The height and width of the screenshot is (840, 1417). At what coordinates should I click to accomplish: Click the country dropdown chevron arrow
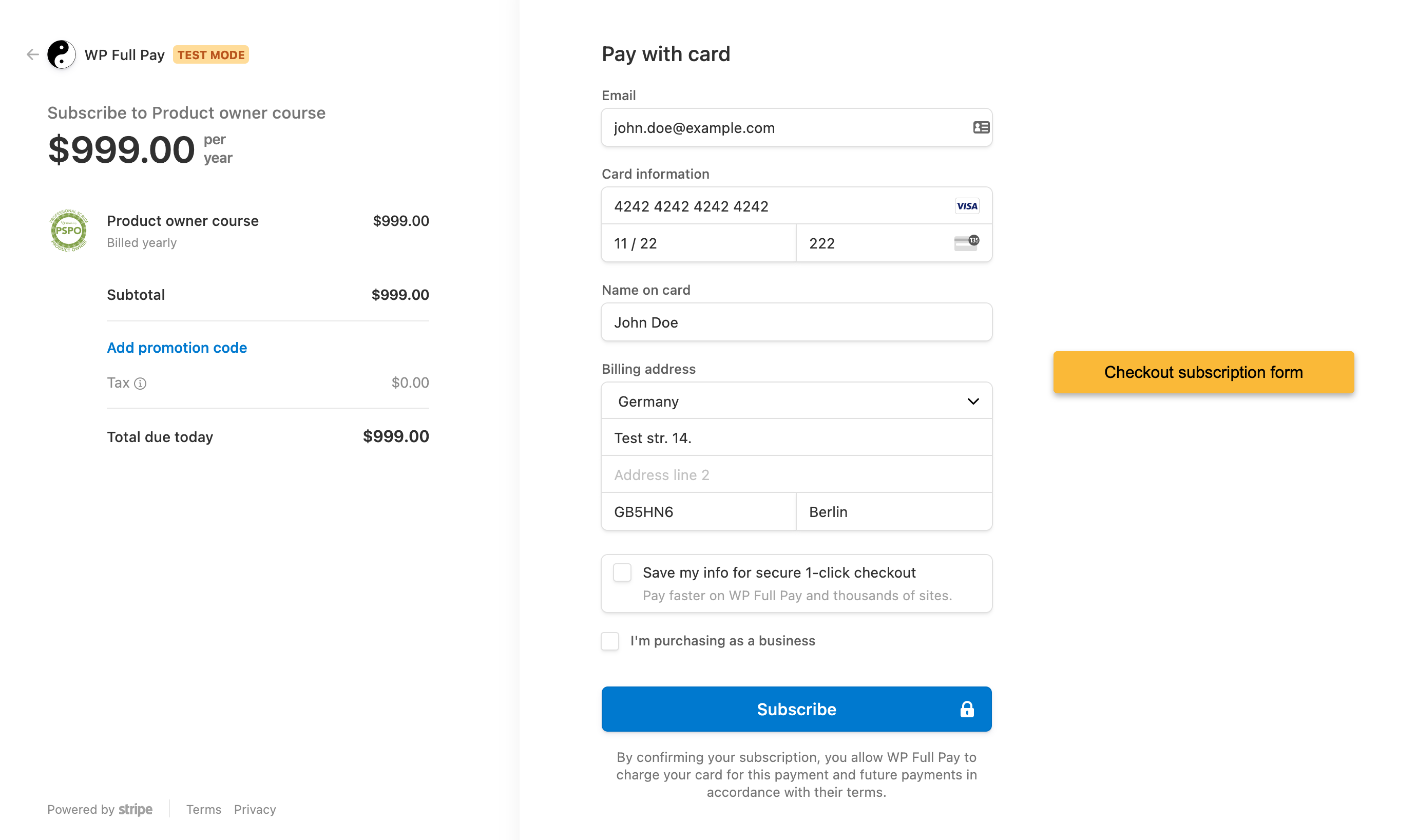[973, 402]
